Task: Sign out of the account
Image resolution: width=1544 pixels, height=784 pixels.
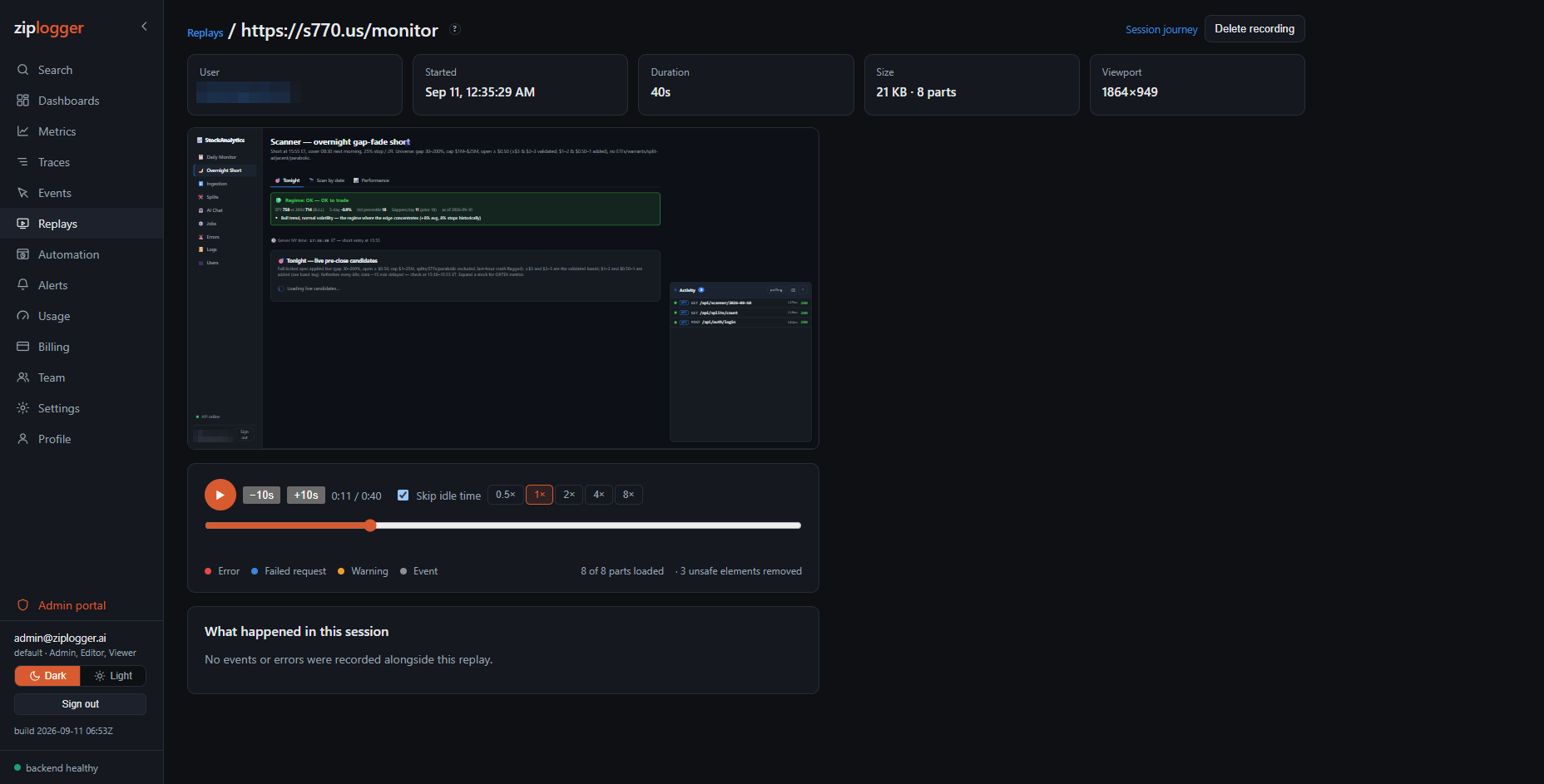Action: 80,704
